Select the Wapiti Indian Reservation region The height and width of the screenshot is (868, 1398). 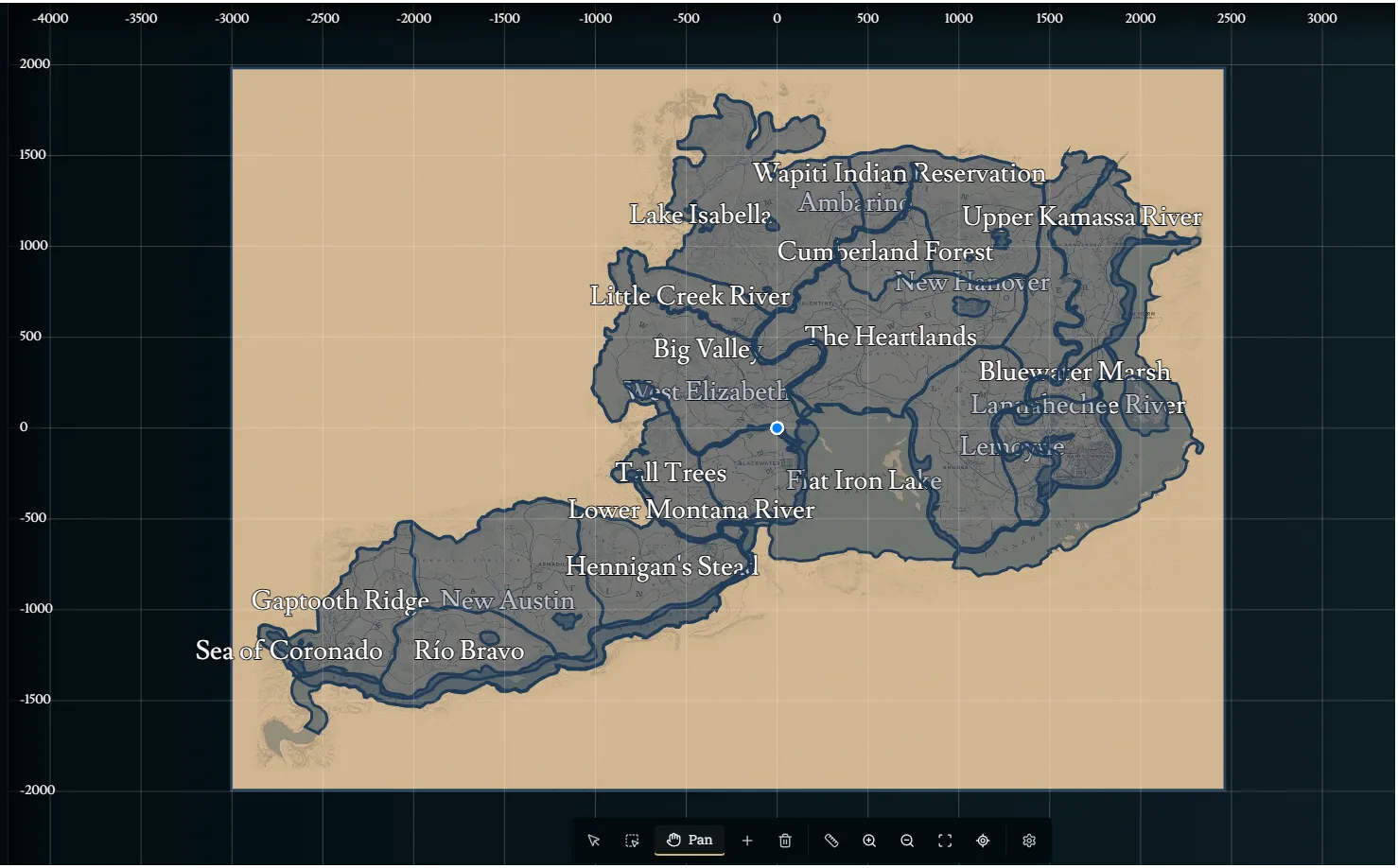[x=900, y=174]
